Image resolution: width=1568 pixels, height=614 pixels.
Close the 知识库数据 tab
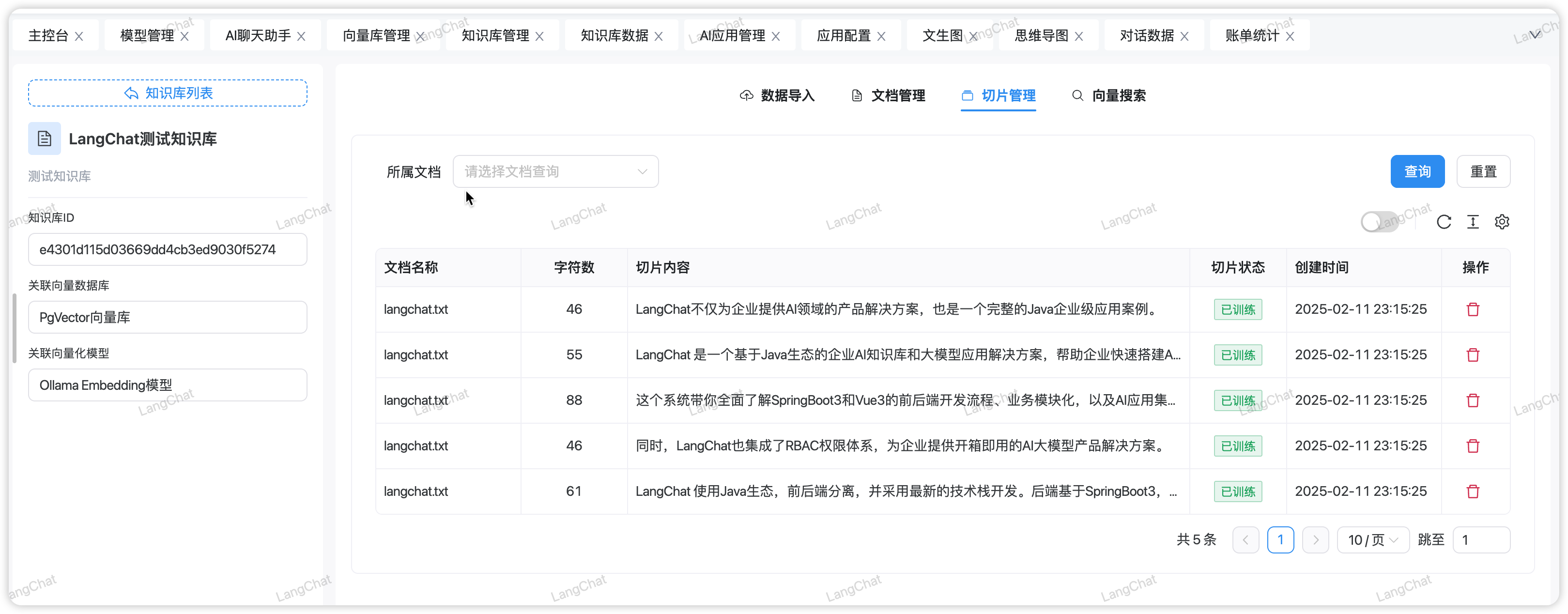click(659, 36)
